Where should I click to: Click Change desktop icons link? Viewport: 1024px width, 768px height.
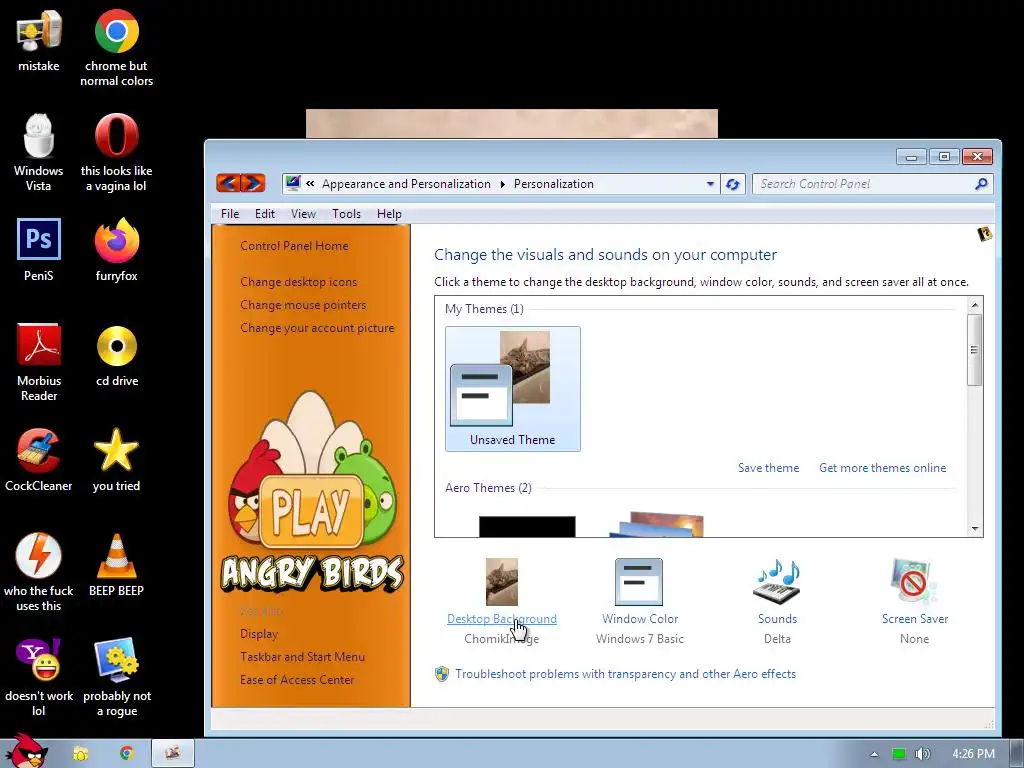[298, 281]
